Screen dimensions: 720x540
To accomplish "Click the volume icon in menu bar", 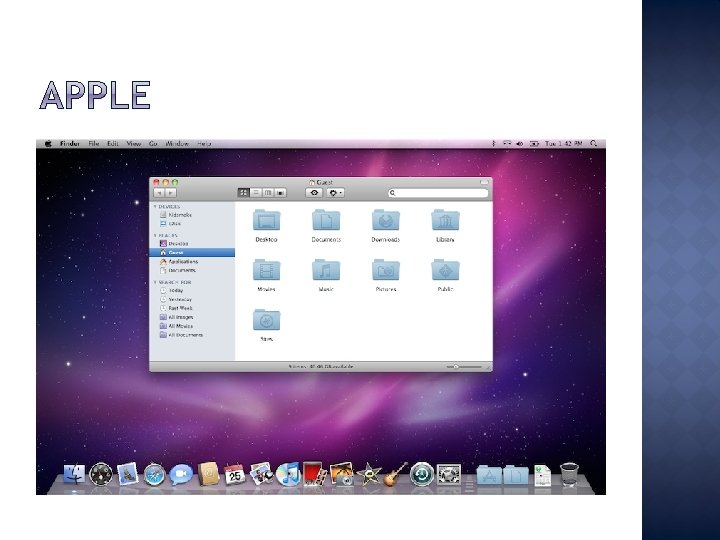I will (520, 144).
